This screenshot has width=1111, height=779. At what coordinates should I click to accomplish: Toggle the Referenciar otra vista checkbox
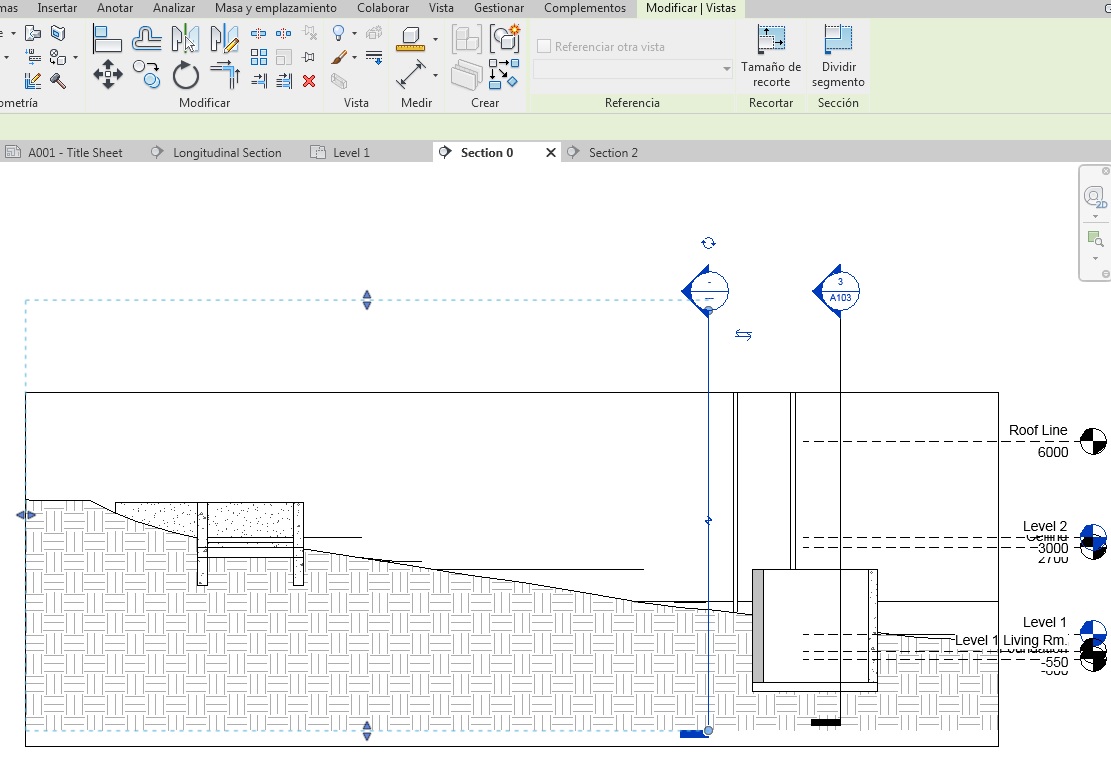click(x=544, y=46)
